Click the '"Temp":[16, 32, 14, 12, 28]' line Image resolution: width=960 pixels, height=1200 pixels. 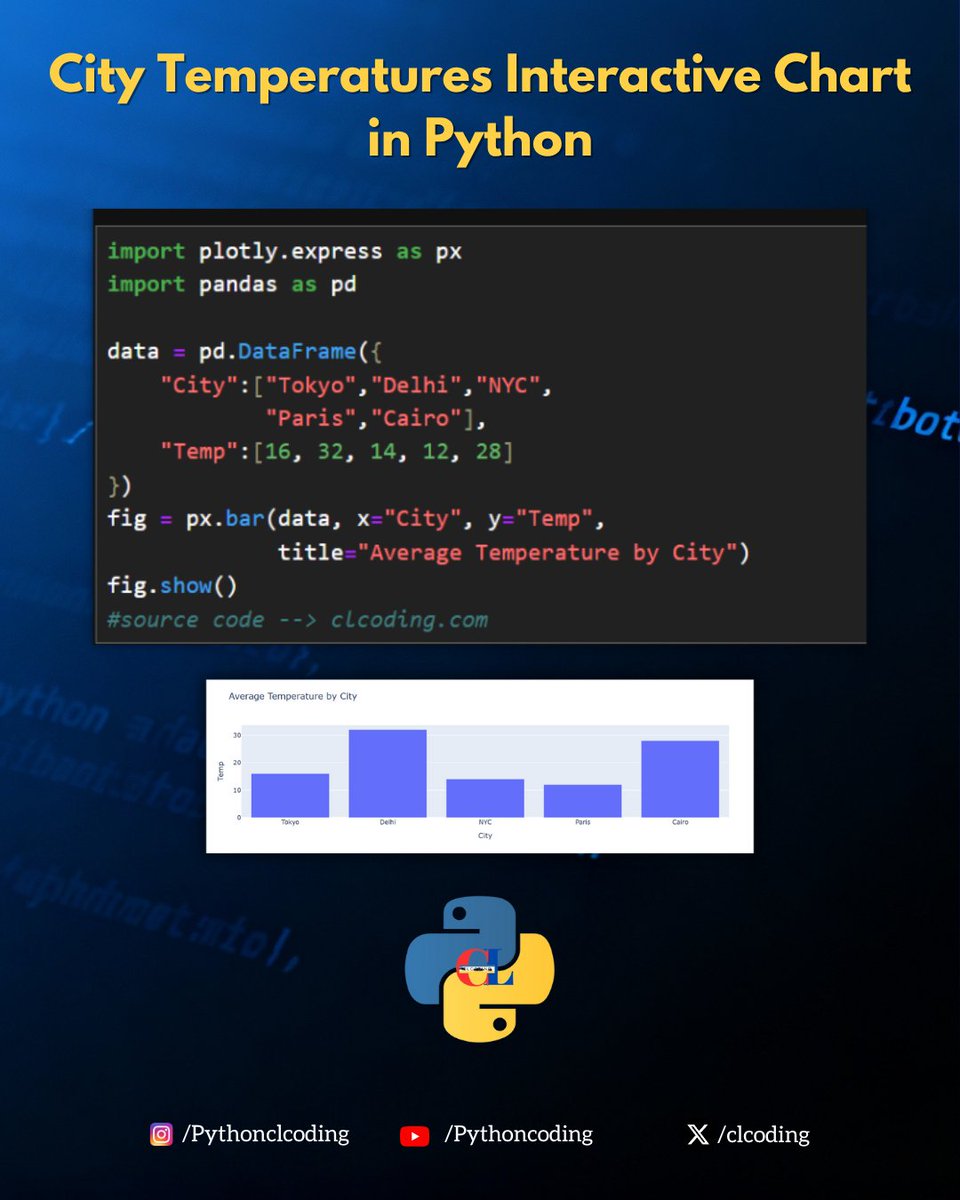pos(336,452)
